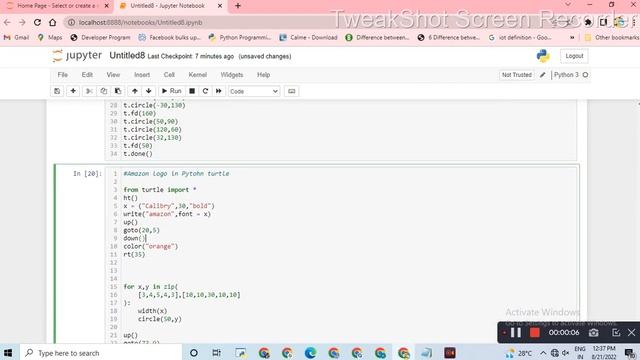
Task: Copy selected cells icon
Action: pyautogui.click(x=104, y=91)
